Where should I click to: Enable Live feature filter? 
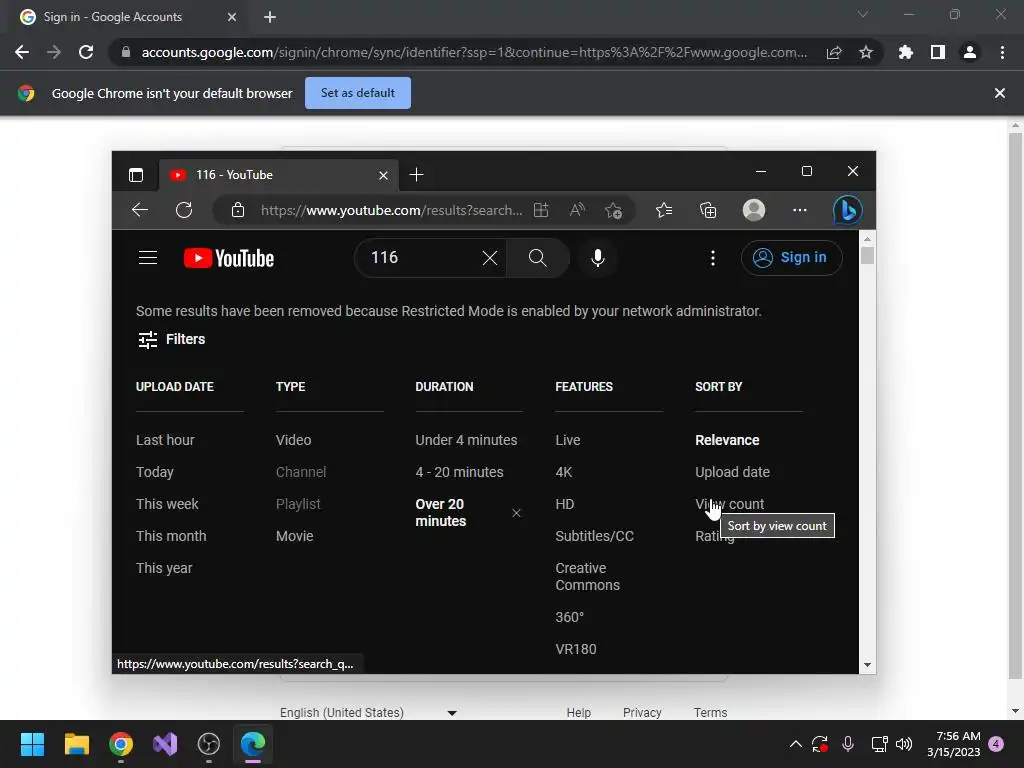pyautogui.click(x=568, y=440)
